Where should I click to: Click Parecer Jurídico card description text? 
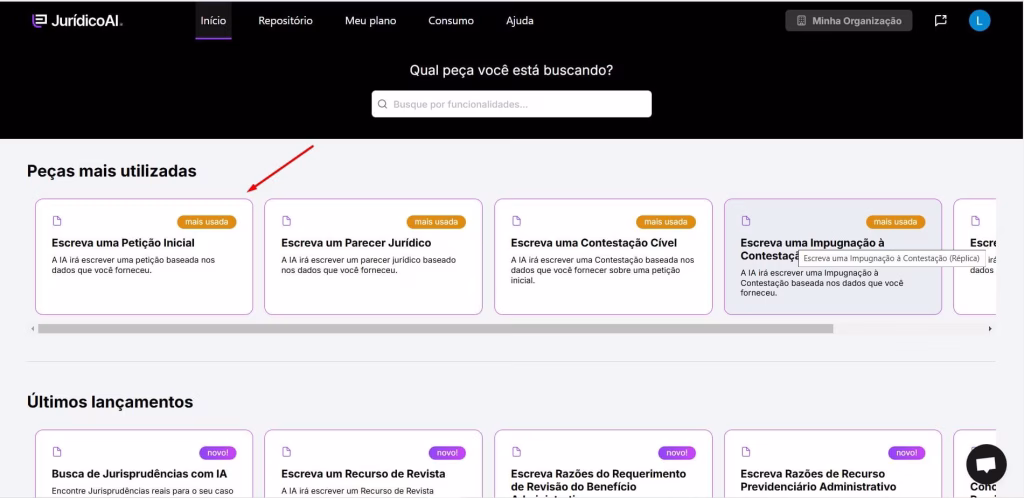[369, 265]
